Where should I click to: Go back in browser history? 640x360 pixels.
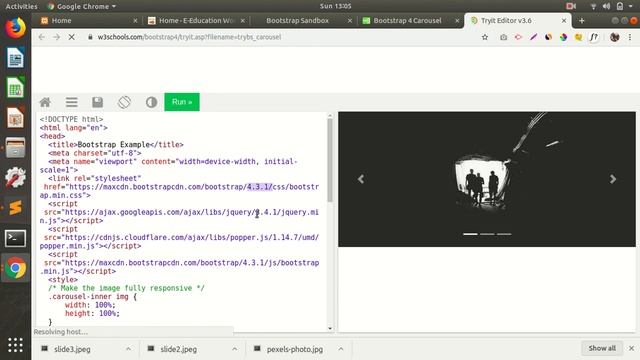tap(42, 37)
